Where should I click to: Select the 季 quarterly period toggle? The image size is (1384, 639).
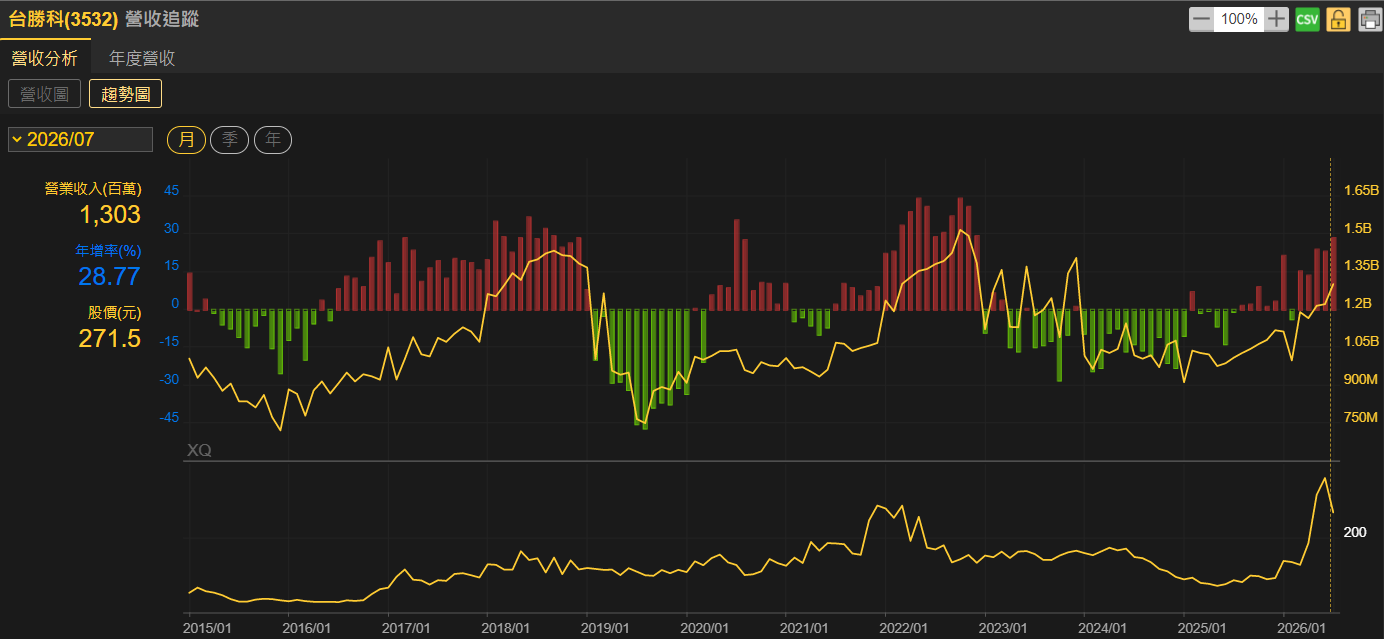point(229,139)
